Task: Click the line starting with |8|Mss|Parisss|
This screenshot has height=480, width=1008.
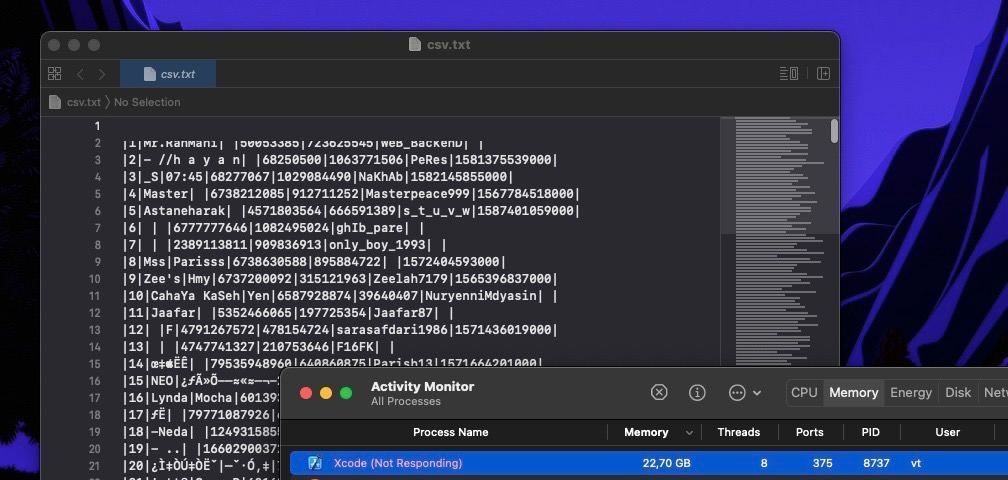Action: click(x=314, y=262)
